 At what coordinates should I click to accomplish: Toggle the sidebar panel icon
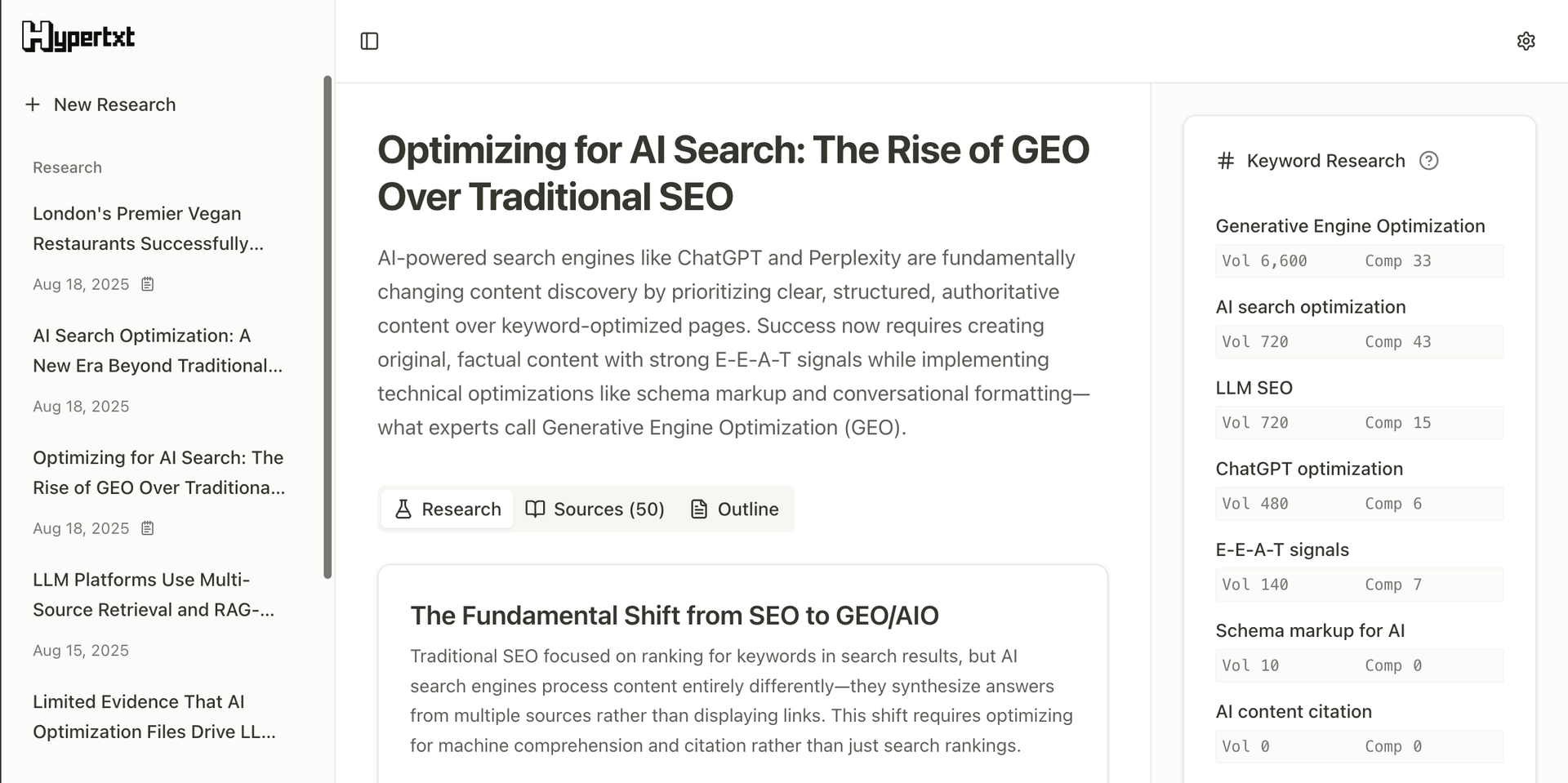click(x=369, y=41)
